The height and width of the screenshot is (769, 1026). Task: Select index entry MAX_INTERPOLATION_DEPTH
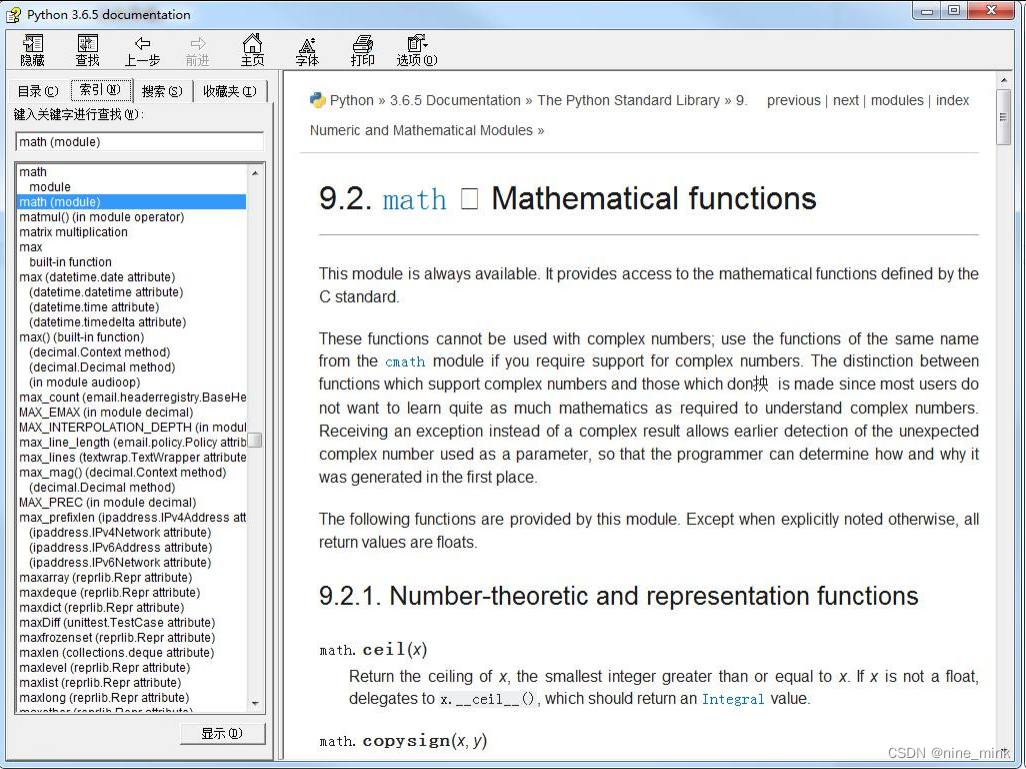[x=133, y=427]
